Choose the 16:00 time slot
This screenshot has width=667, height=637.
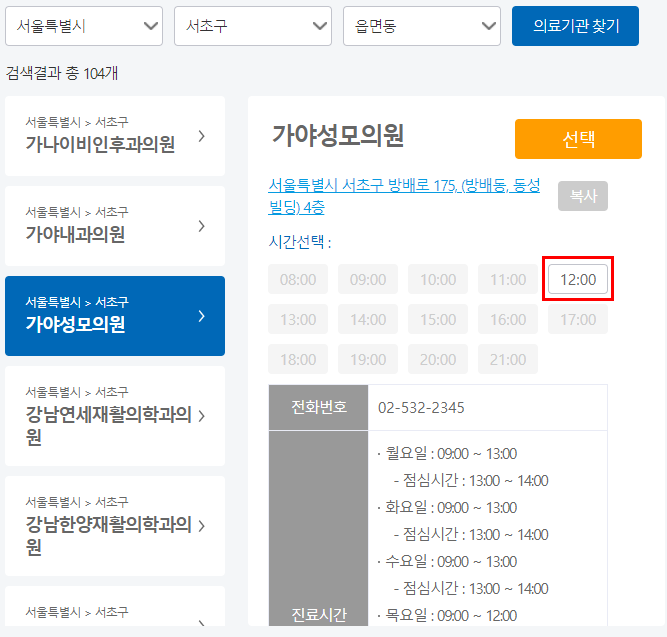click(508, 320)
